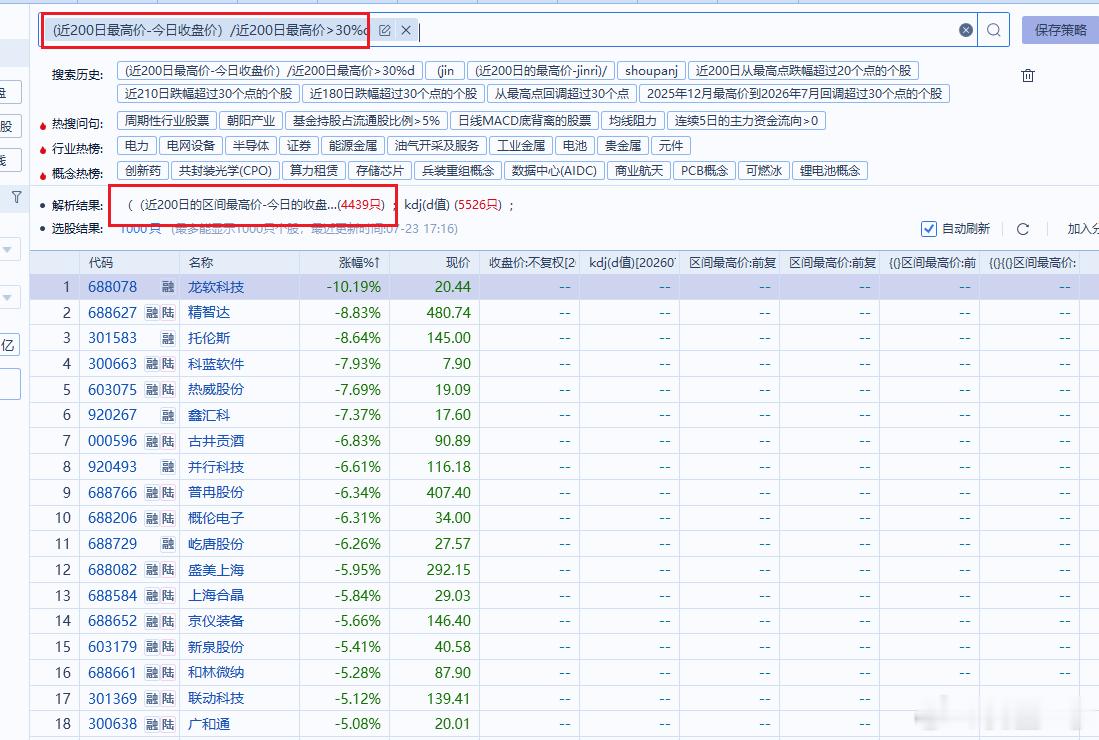Click the 陆 badge in the 普冉股份 row
Viewport: 1099px width, 740px height.
coord(168,493)
